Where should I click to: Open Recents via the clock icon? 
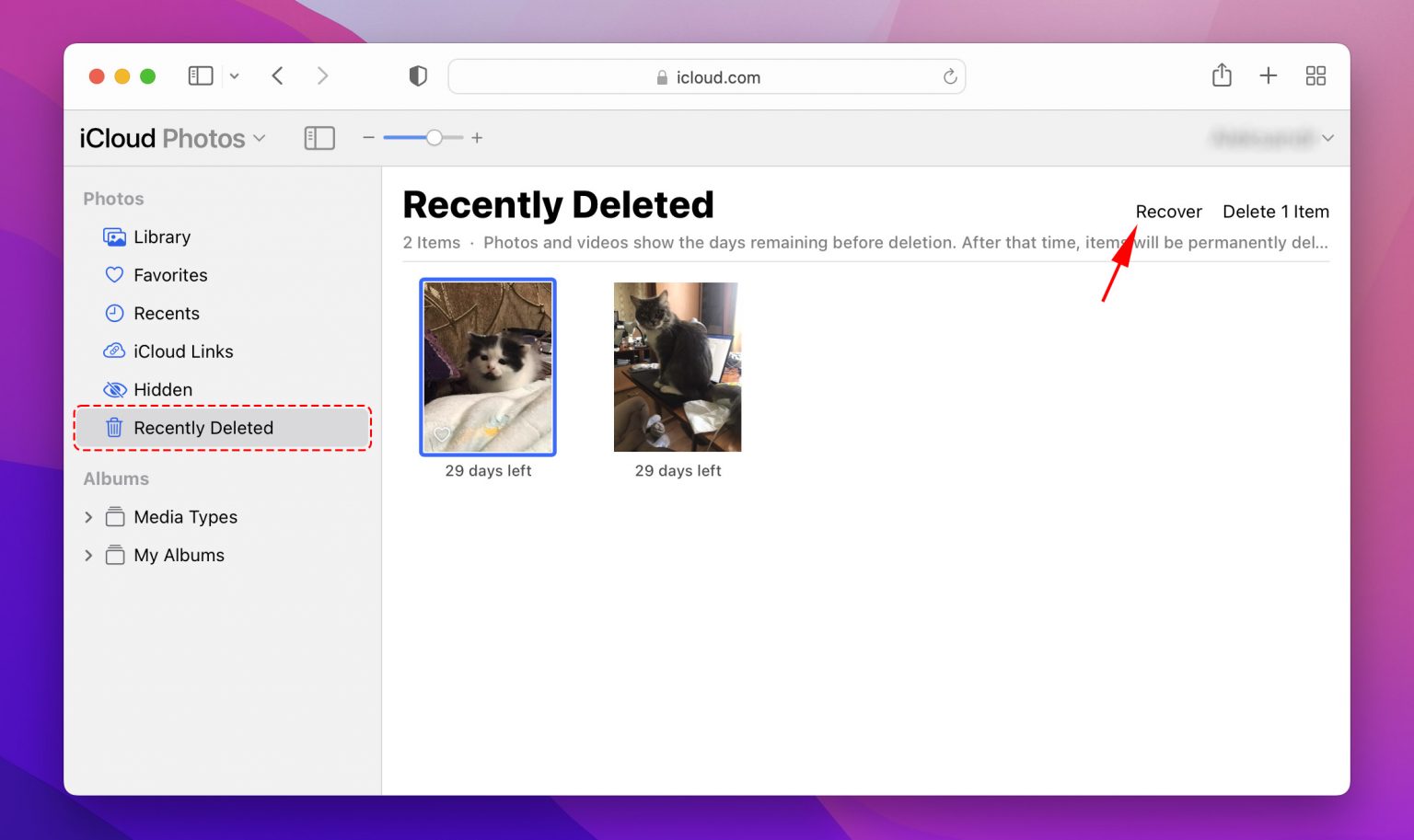click(x=113, y=313)
